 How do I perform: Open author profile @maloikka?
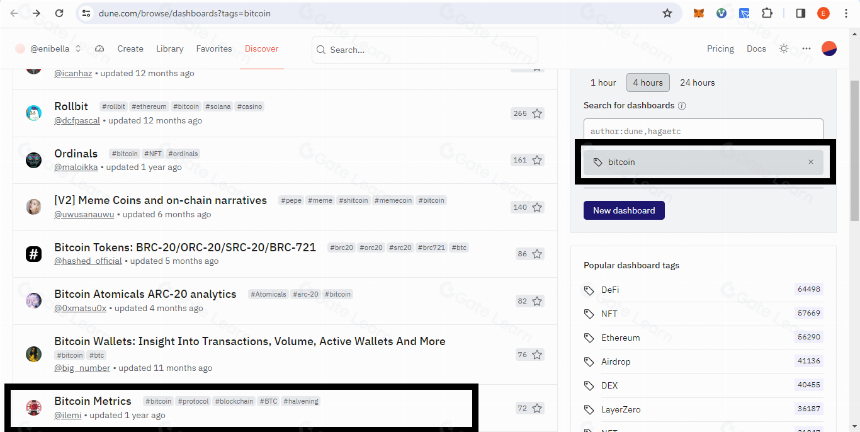point(76,167)
